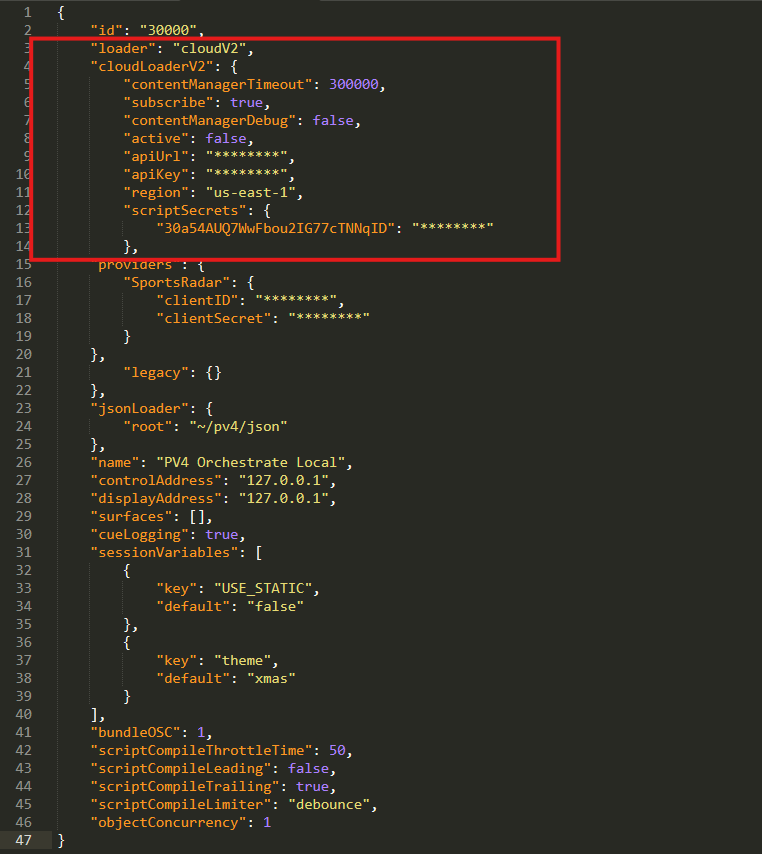Viewport: 762px width, 854px height.
Task: Click the "scriptCompileTrailing" key
Action: [185, 786]
